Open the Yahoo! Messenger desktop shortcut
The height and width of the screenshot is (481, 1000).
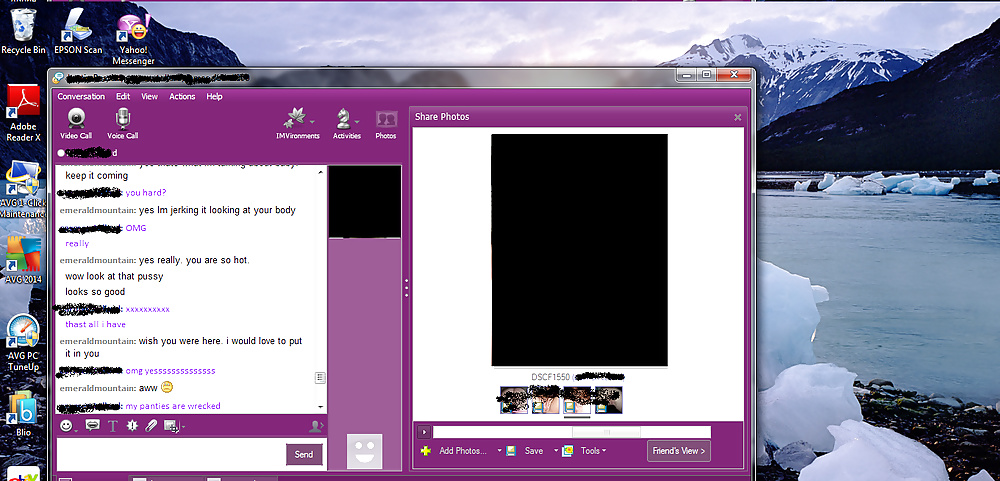[x=133, y=35]
